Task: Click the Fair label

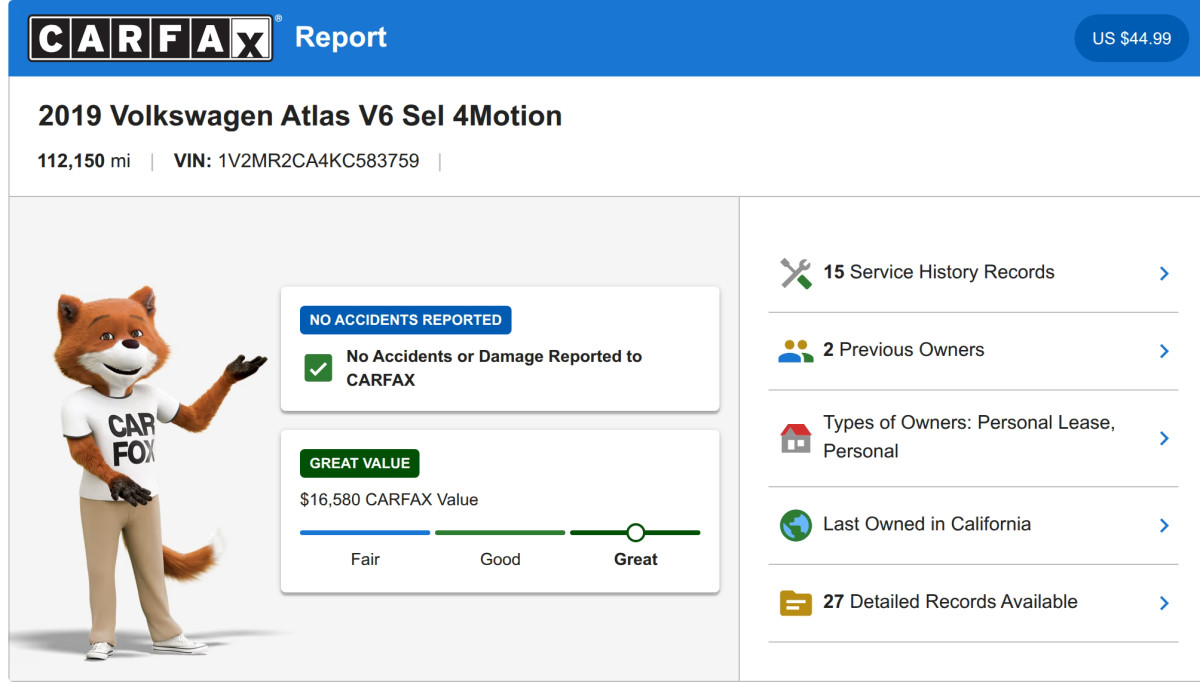Action: click(365, 559)
